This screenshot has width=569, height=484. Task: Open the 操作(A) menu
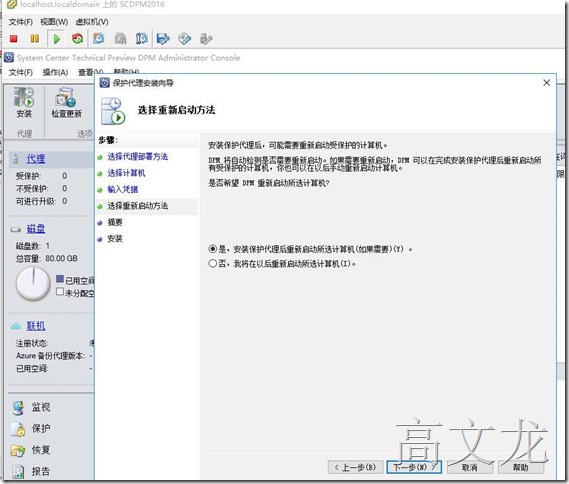[55, 72]
